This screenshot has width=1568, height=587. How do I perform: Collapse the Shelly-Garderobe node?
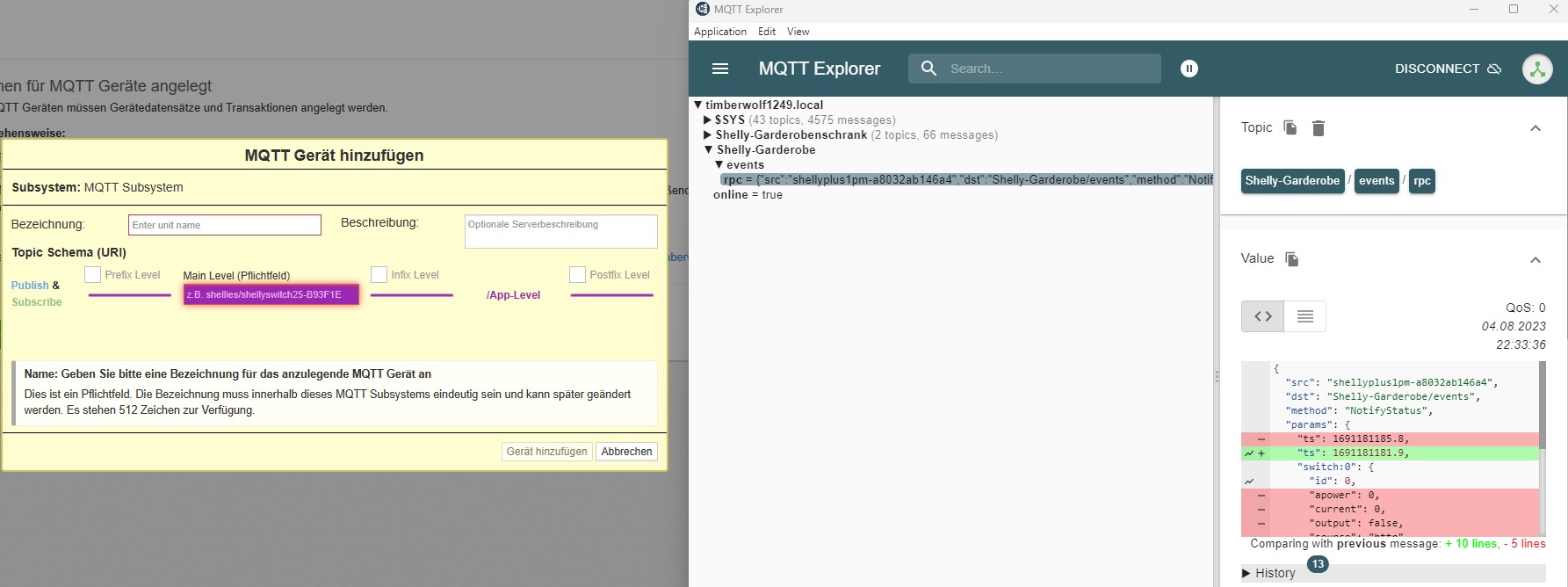coord(709,149)
